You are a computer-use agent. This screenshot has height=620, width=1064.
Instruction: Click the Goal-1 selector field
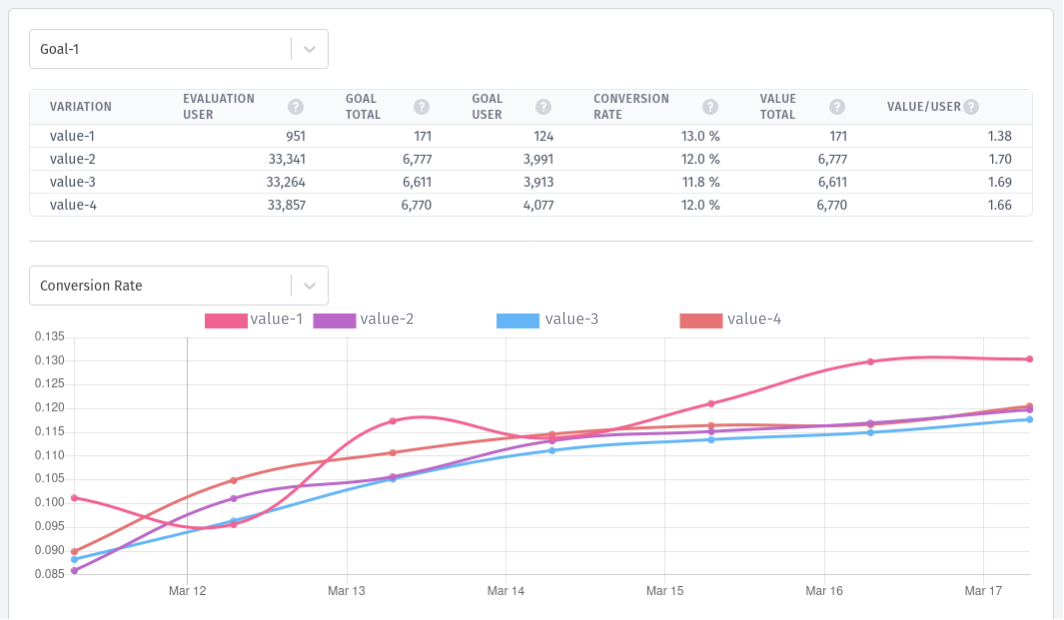(x=160, y=49)
